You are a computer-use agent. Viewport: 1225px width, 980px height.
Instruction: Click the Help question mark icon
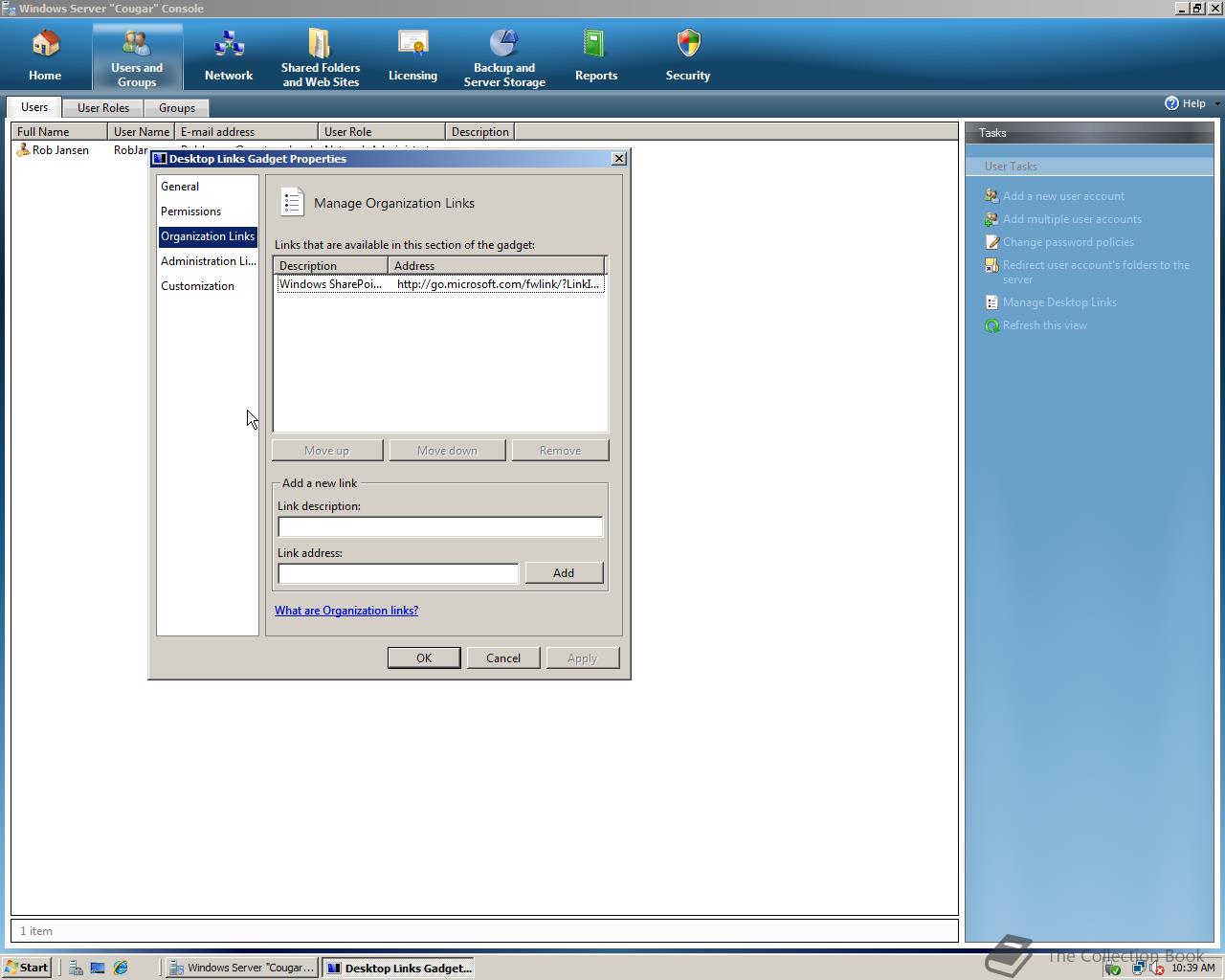coord(1171,103)
